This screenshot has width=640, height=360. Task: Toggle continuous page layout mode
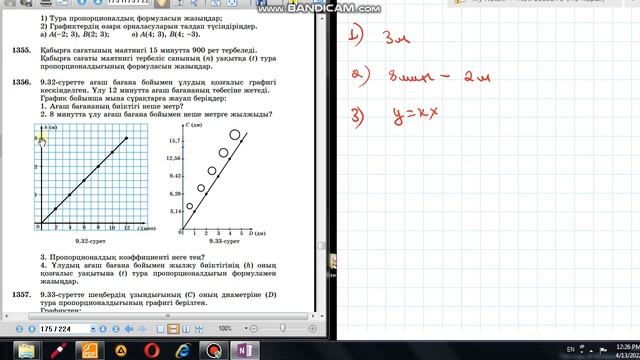[173, 329]
